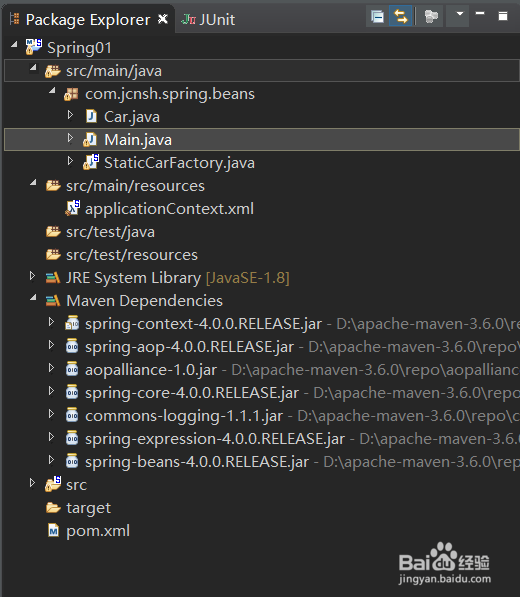The width and height of the screenshot is (520, 597).
Task: Select the com.jcnsh.spring.beans label
Action: [170, 94]
